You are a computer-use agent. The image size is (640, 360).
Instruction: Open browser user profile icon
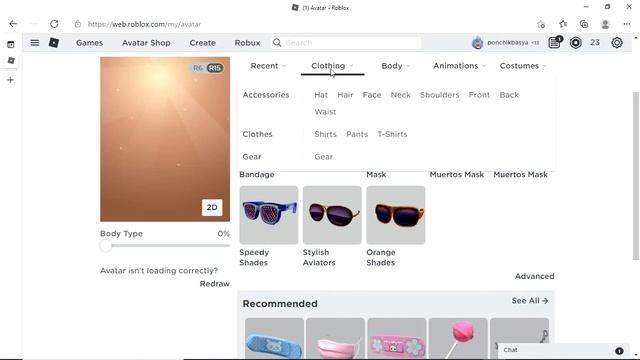click(605, 24)
